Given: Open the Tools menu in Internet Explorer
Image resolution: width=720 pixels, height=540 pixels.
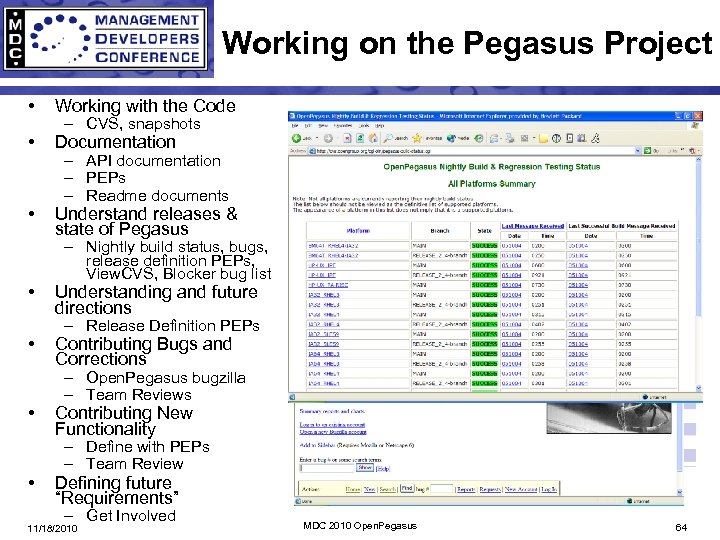Looking at the screenshot, I should 365,125.
